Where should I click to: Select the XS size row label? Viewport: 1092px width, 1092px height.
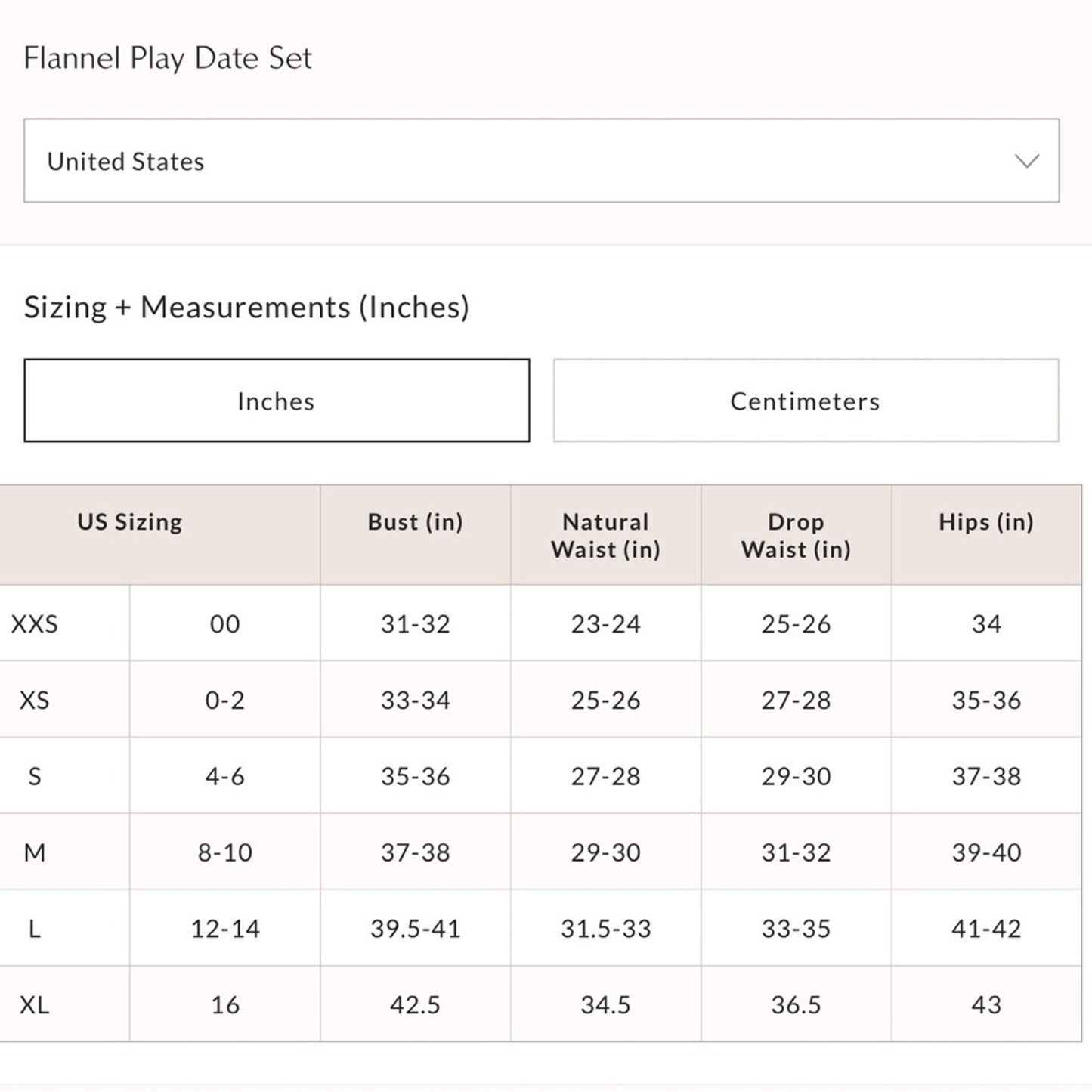click(x=35, y=701)
